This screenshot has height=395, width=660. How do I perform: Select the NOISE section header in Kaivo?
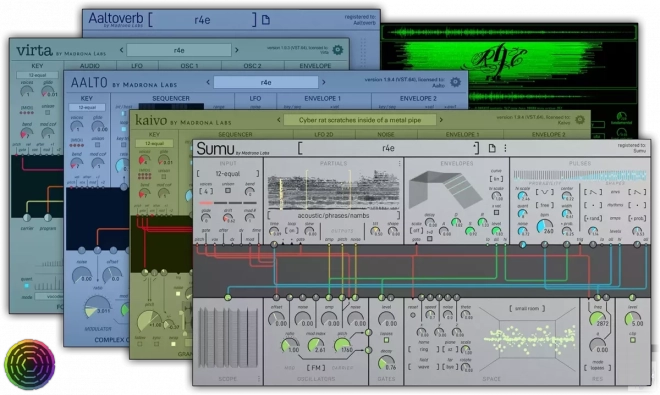tap(386, 135)
